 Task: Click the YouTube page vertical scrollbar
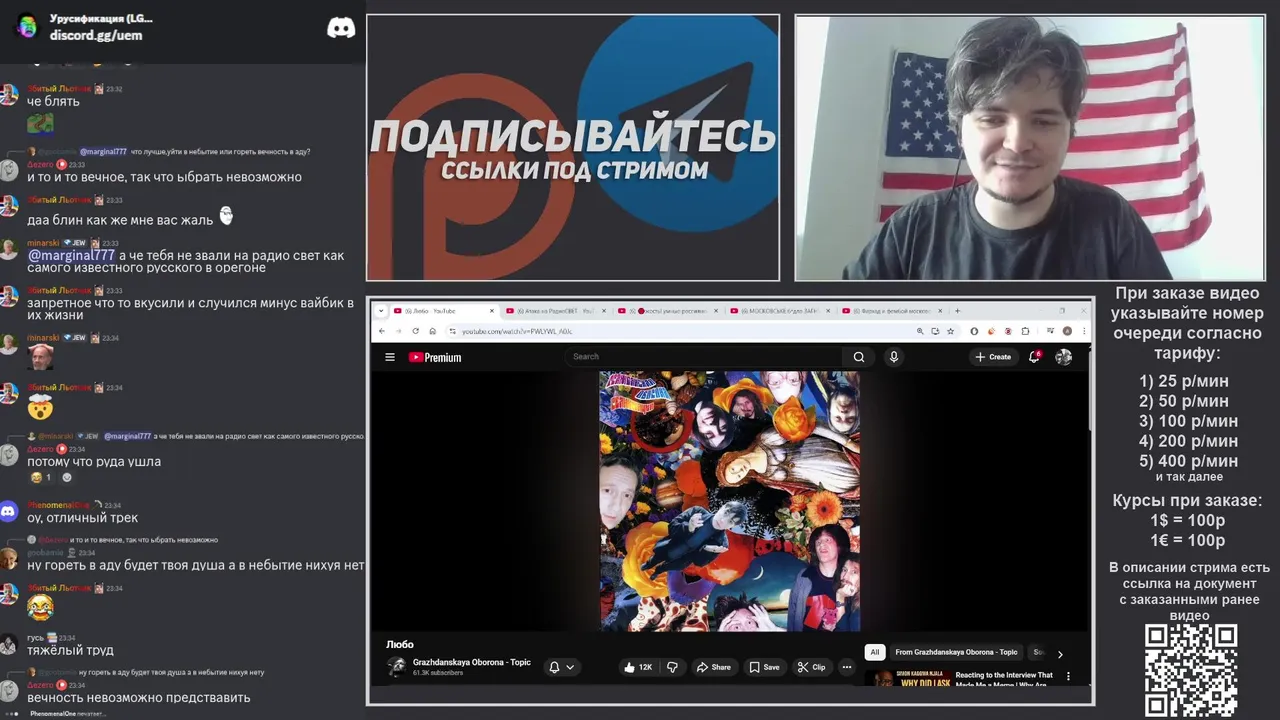[1088, 400]
